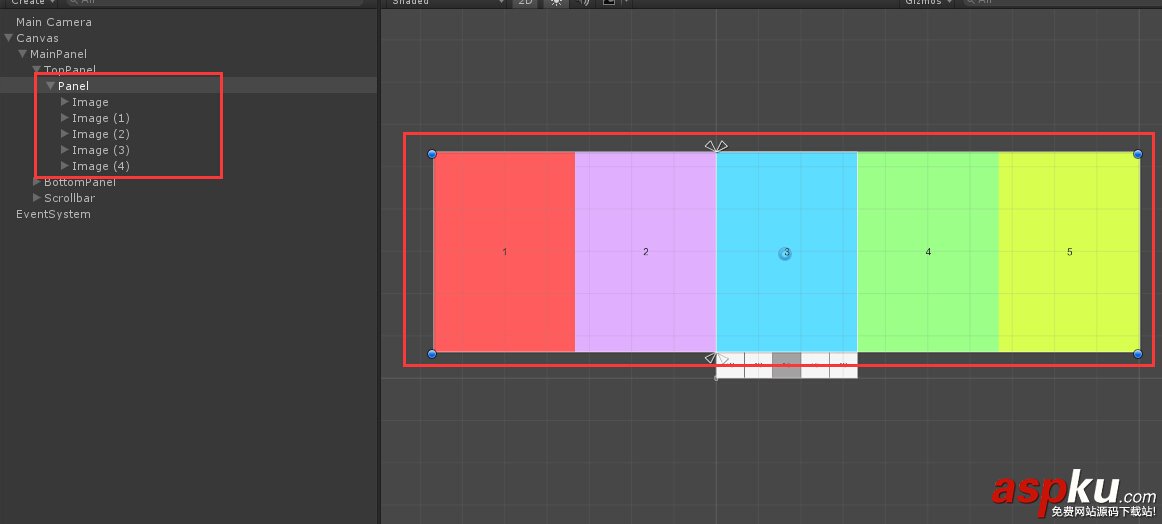Viewport: 1162px width, 524px height.
Task: Select Image (1) in the hierarchy
Action: coord(101,118)
